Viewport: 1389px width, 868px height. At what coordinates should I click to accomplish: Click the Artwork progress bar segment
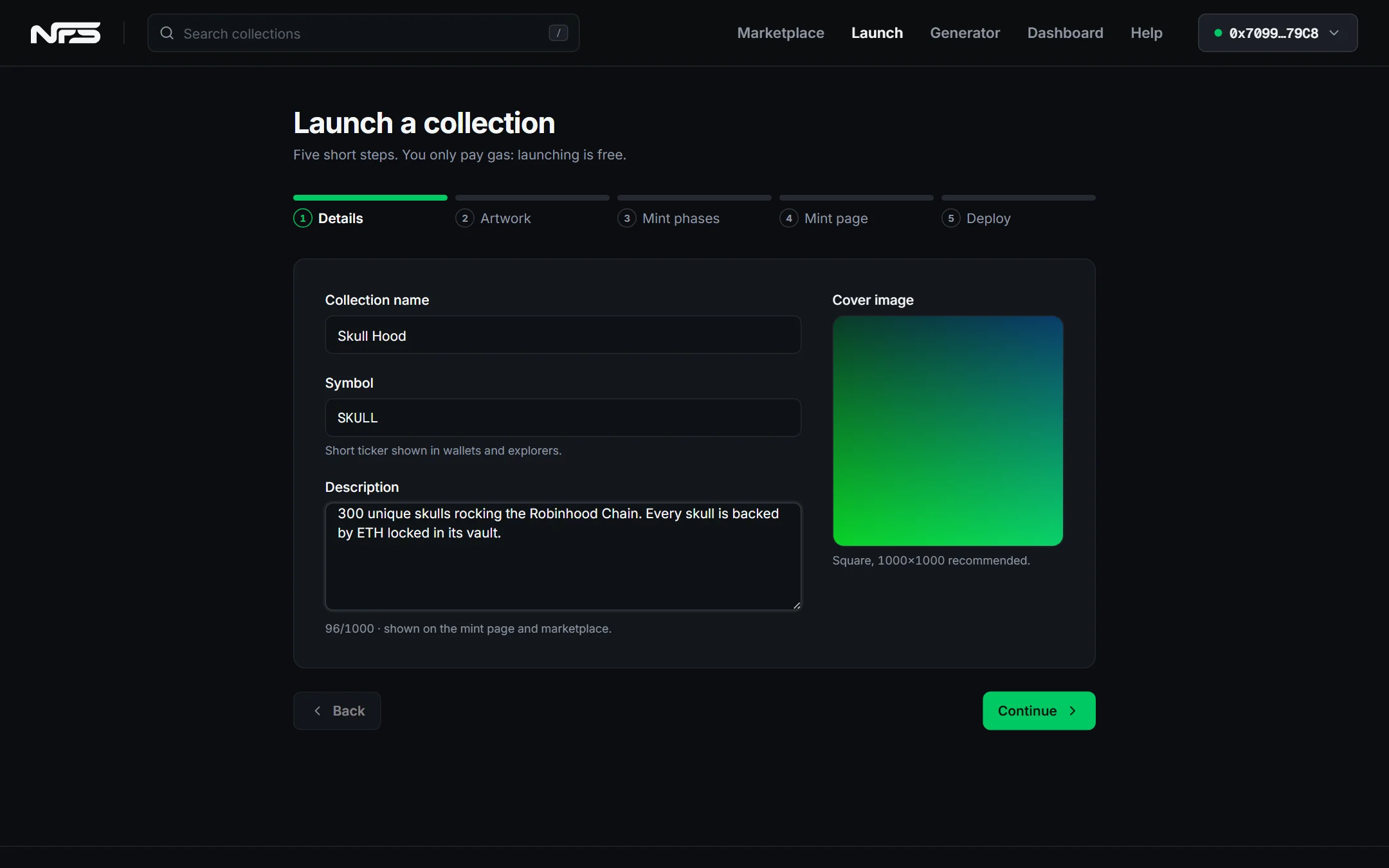[532, 197]
